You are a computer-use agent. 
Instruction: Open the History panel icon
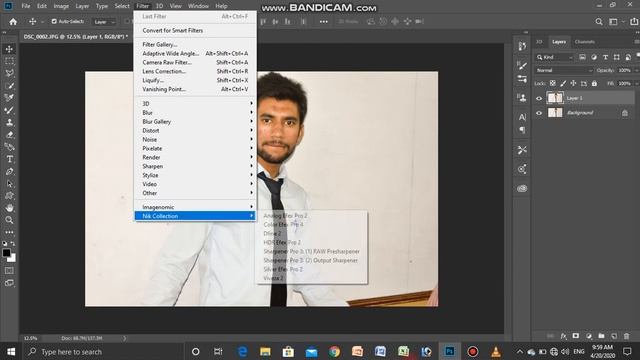(x=522, y=46)
